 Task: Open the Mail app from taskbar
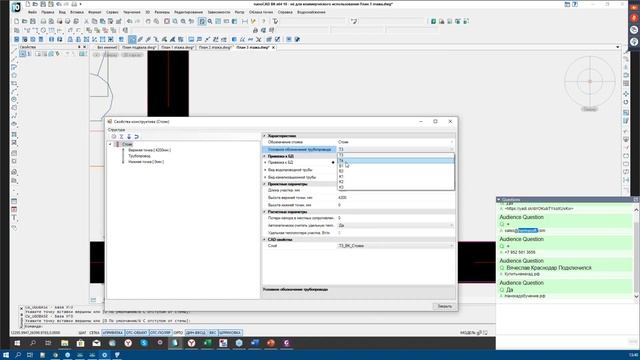[x=96, y=343]
